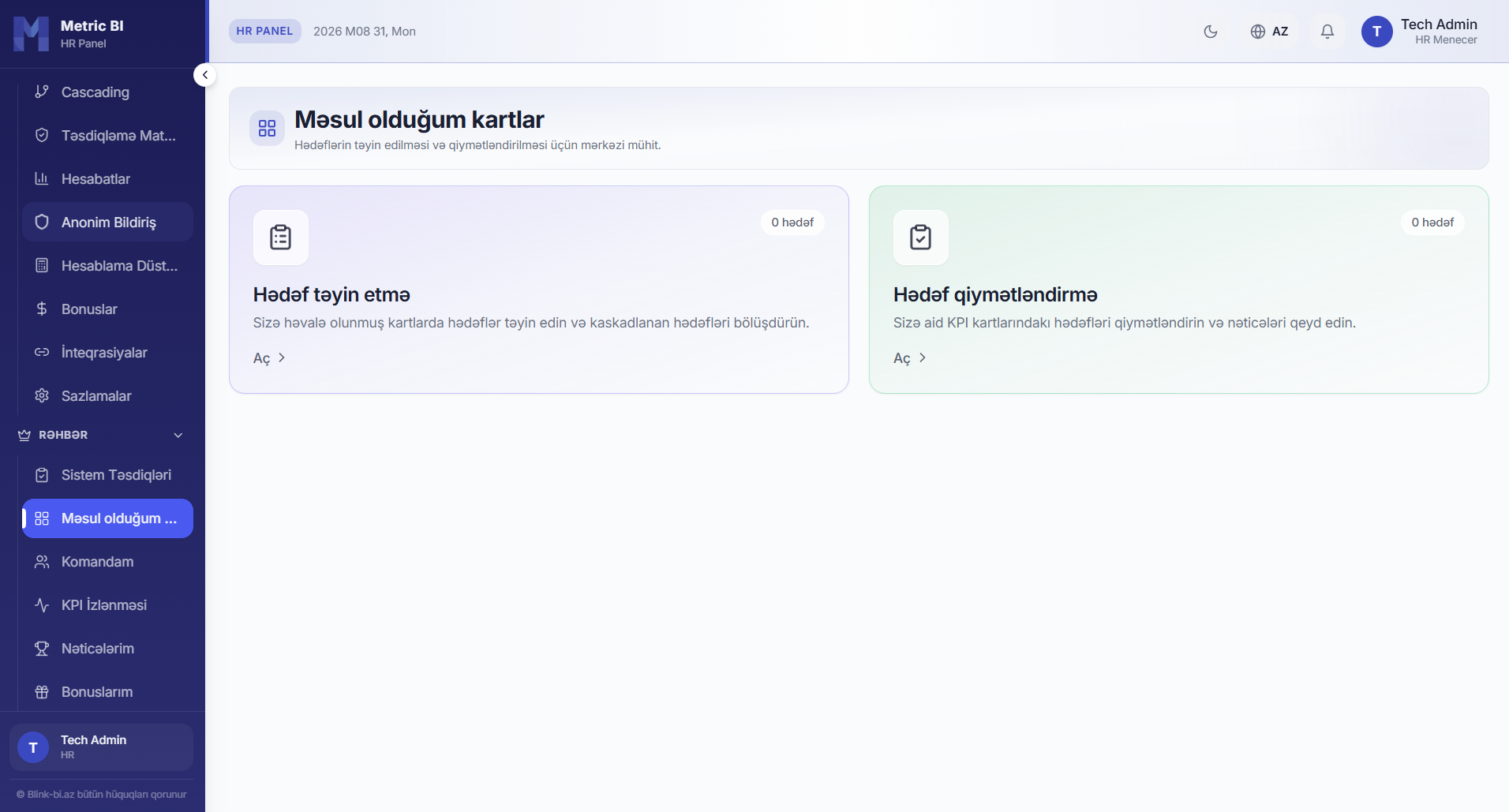The image size is (1509, 812).
Task: Click the date 2026 M08 31, Mon
Action: 365,32
